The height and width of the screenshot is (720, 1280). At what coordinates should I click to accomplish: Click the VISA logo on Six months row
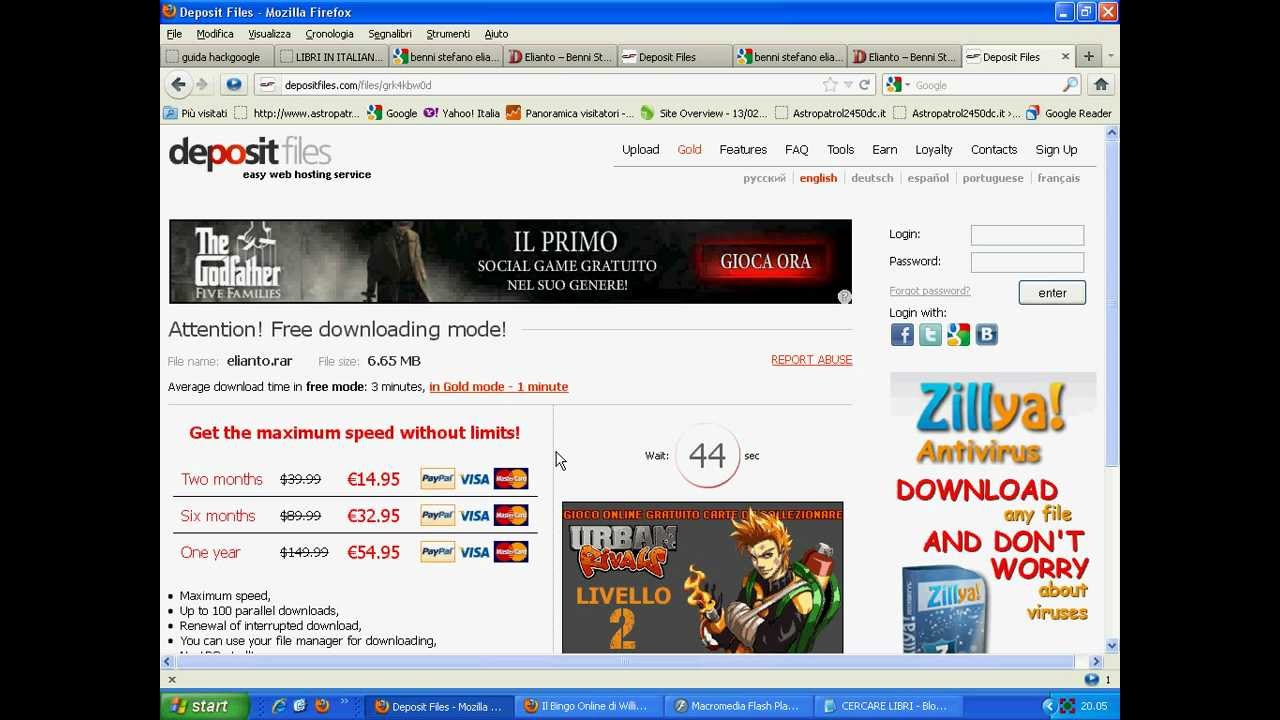(474, 516)
